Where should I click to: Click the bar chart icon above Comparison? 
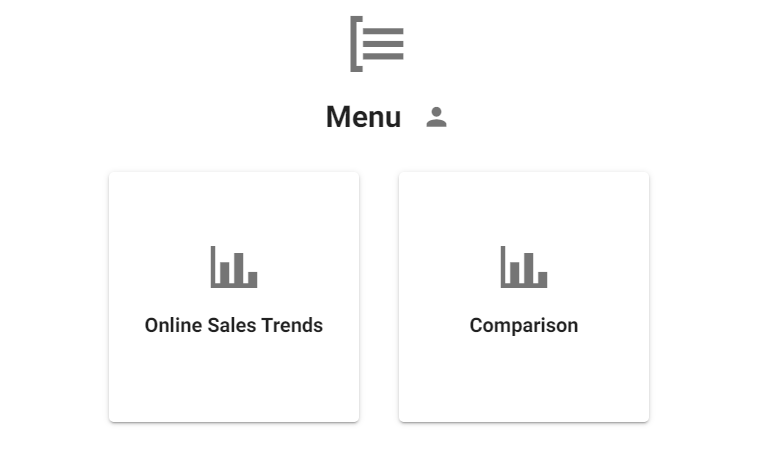point(524,267)
